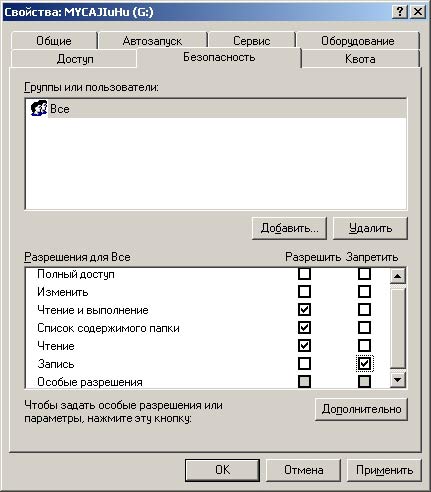Click the help question mark icon
431x492 pixels.
(x=400, y=12)
